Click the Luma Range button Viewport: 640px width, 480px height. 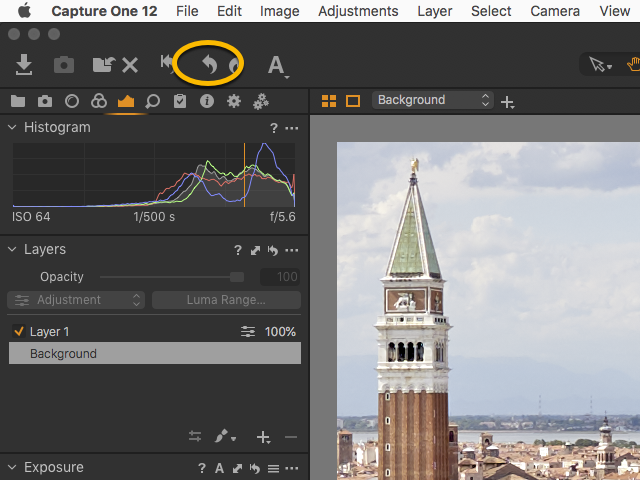point(226,300)
